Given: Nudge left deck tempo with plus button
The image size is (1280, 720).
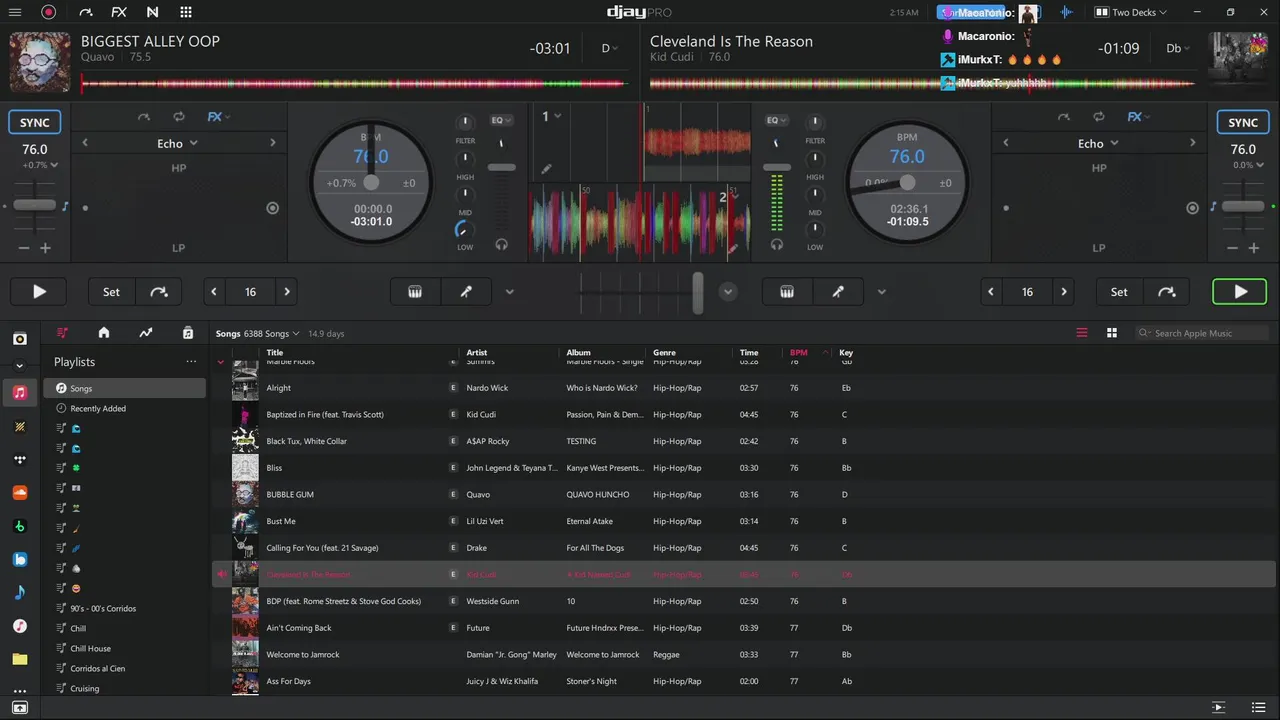Looking at the screenshot, I should click(45, 248).
